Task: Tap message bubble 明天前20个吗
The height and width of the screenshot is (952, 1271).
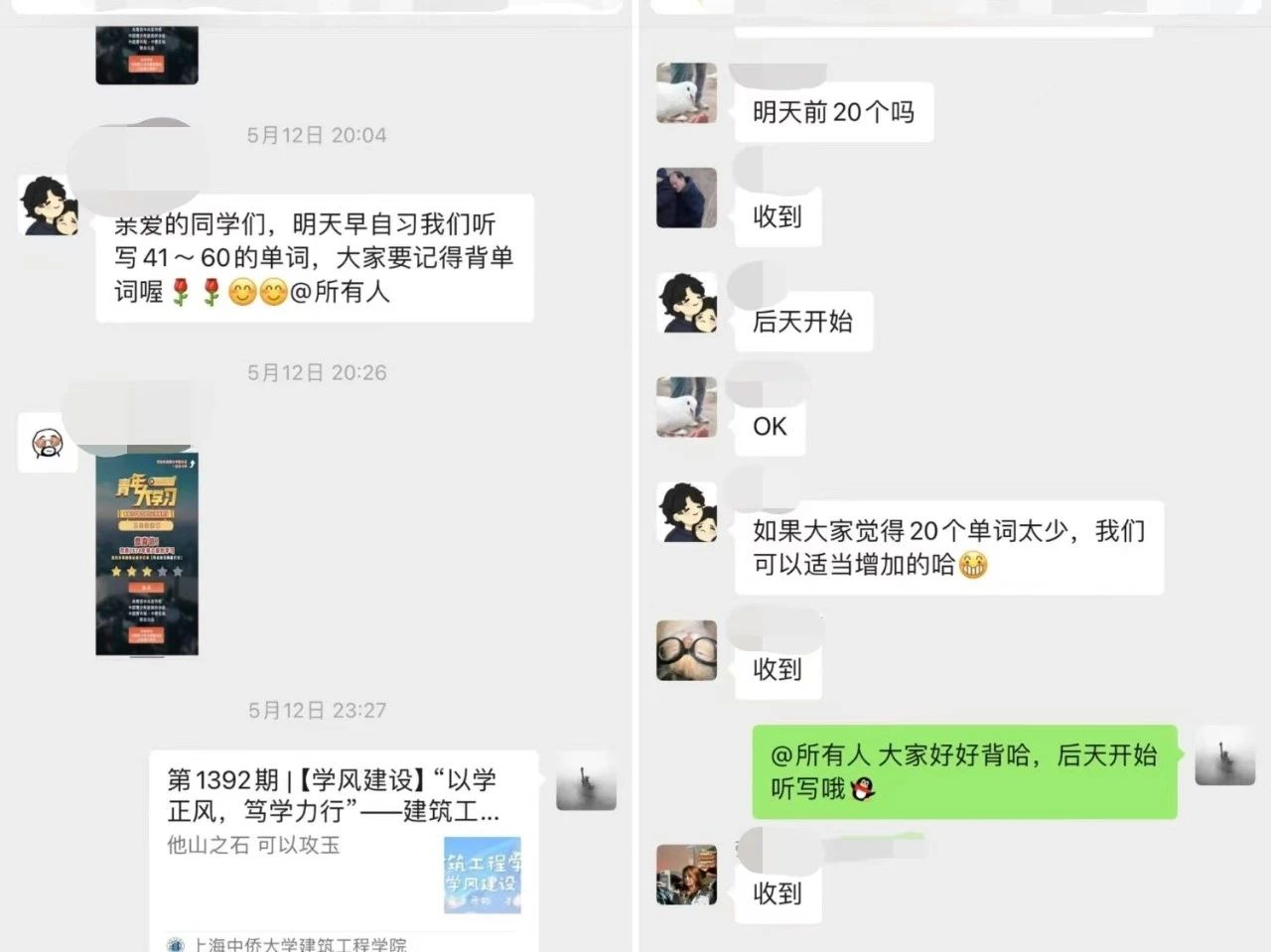Action: [x=833, y=112]
